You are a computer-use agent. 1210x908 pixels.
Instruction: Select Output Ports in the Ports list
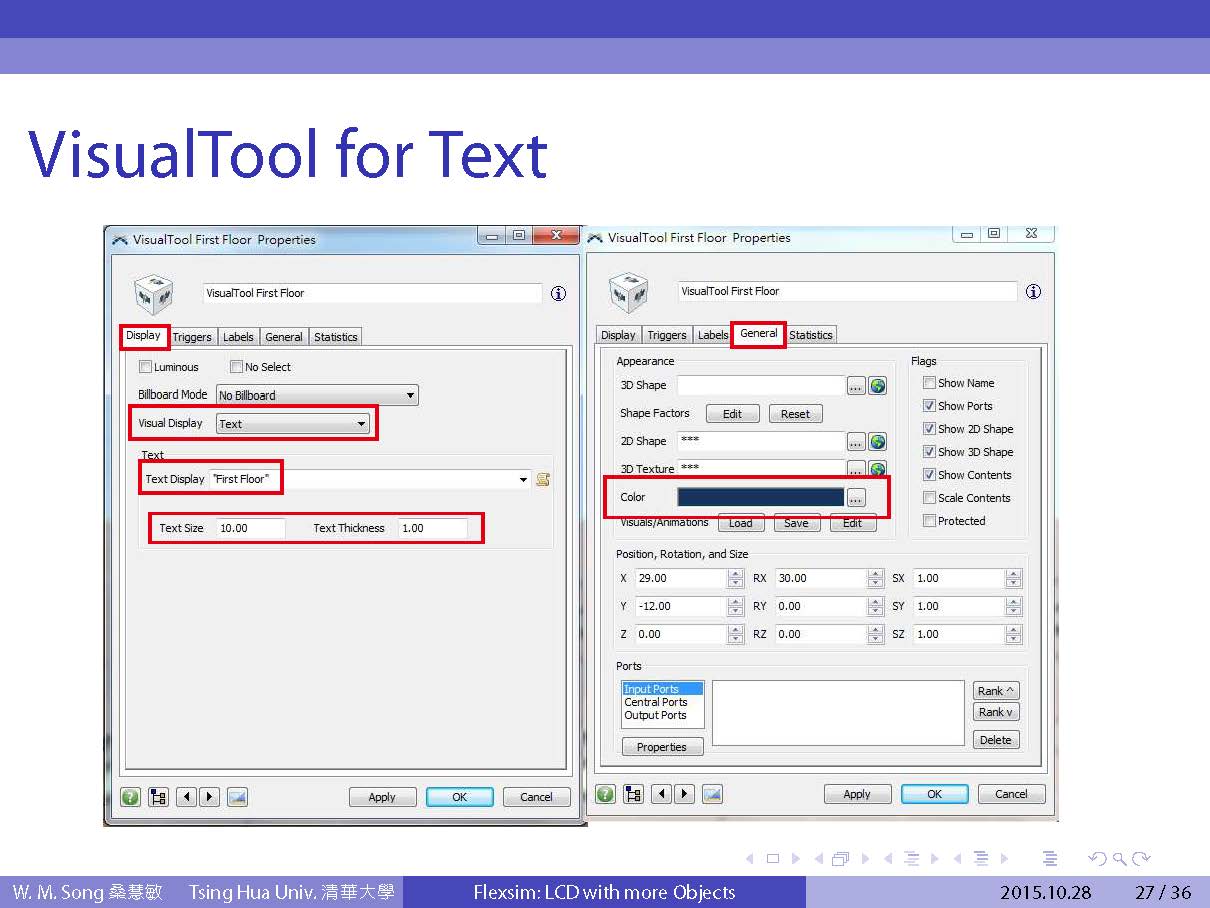click(655, 715)
